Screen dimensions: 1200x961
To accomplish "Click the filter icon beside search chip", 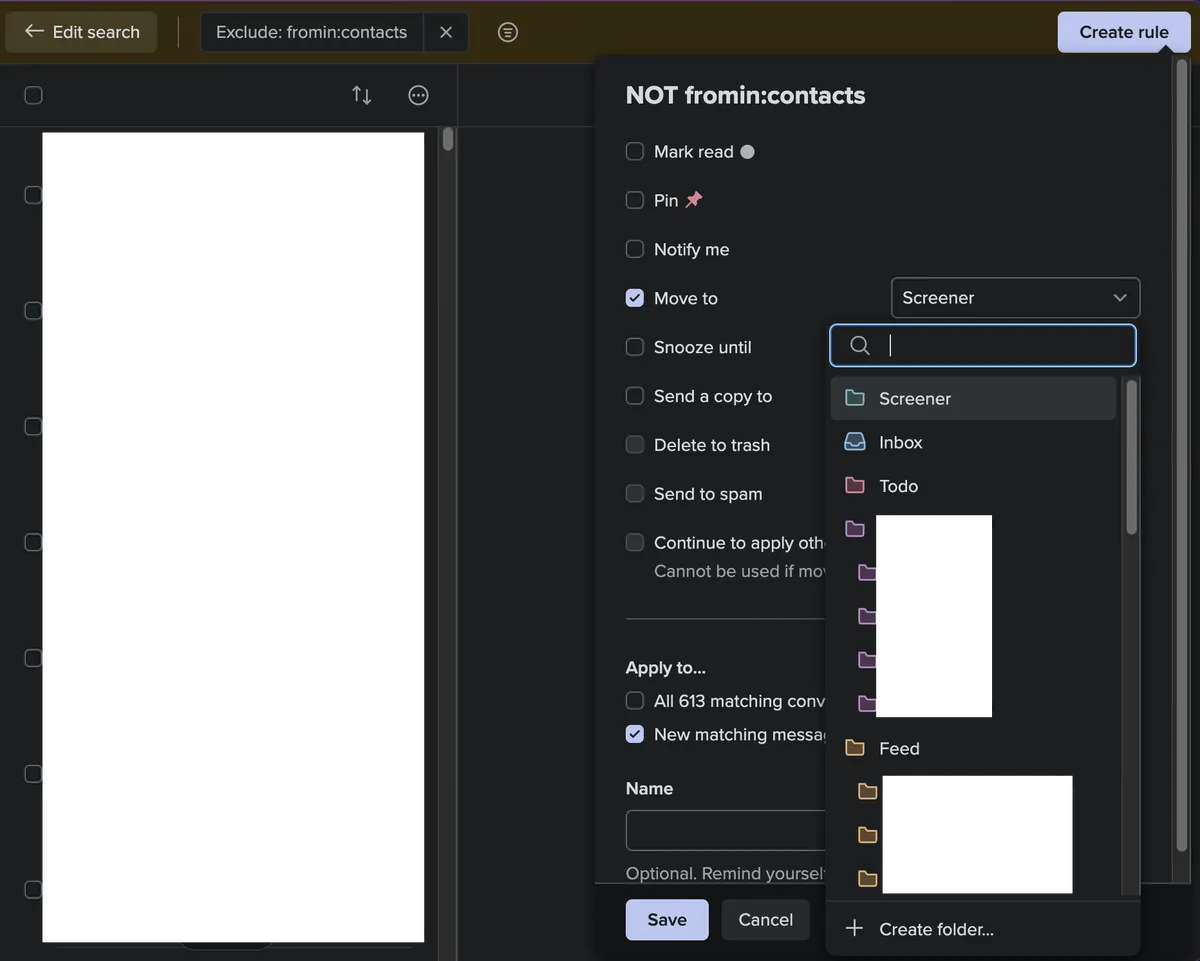I will pyautogui.click(x=508, y=32).
